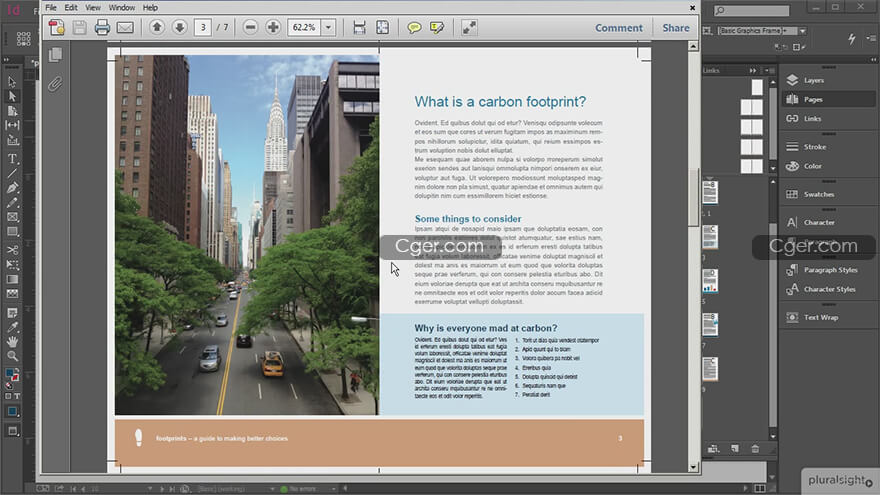
Task: Click the scrolling fit-width page icon
Action: pyautogui.click(x=359, y=28)
